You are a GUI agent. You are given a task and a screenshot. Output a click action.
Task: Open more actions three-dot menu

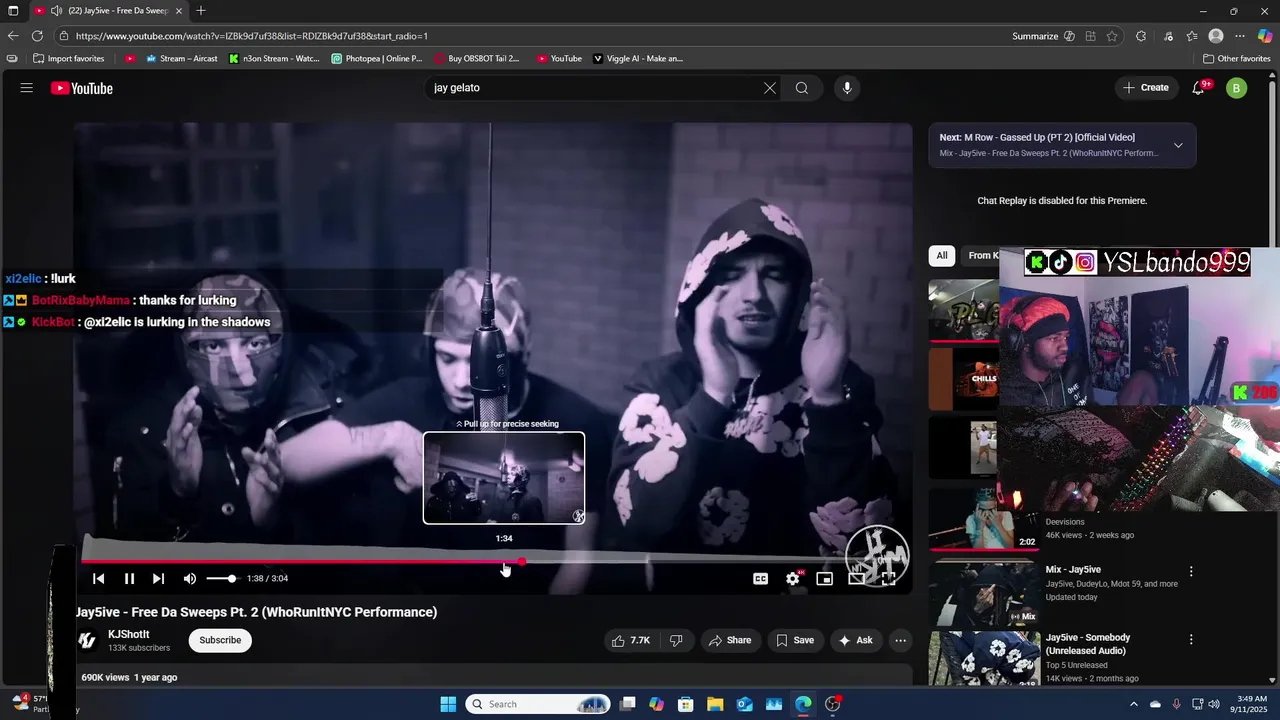(x=901, y=640)
